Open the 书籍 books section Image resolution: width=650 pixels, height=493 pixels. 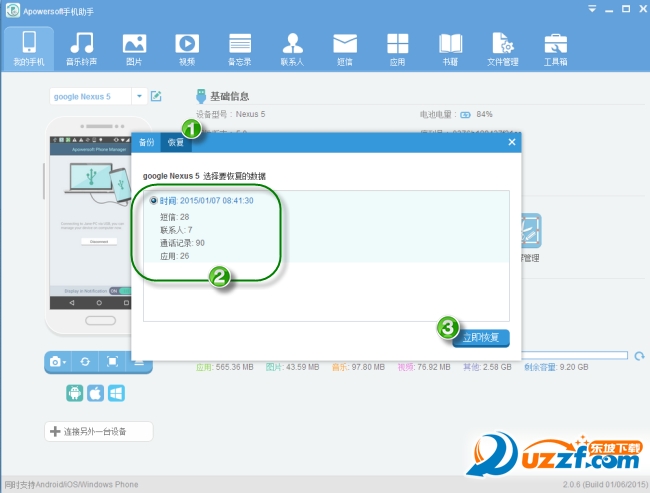tap(450, 49)
